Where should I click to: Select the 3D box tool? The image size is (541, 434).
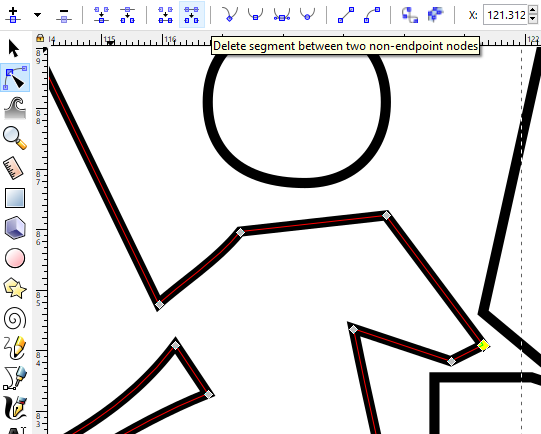pyautogui.click(x=15, y=228)
